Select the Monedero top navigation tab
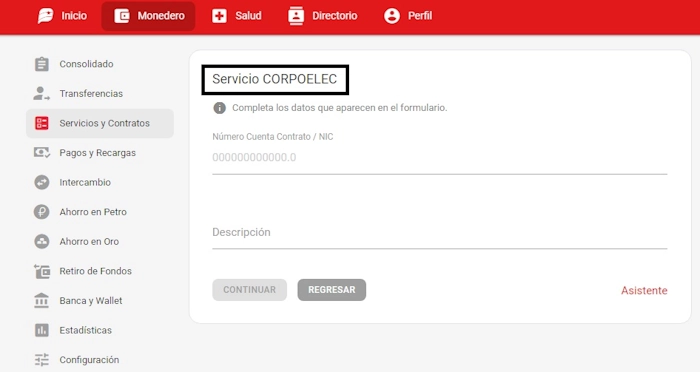This screenshot has height=372, width=700. tap(149, 16)
